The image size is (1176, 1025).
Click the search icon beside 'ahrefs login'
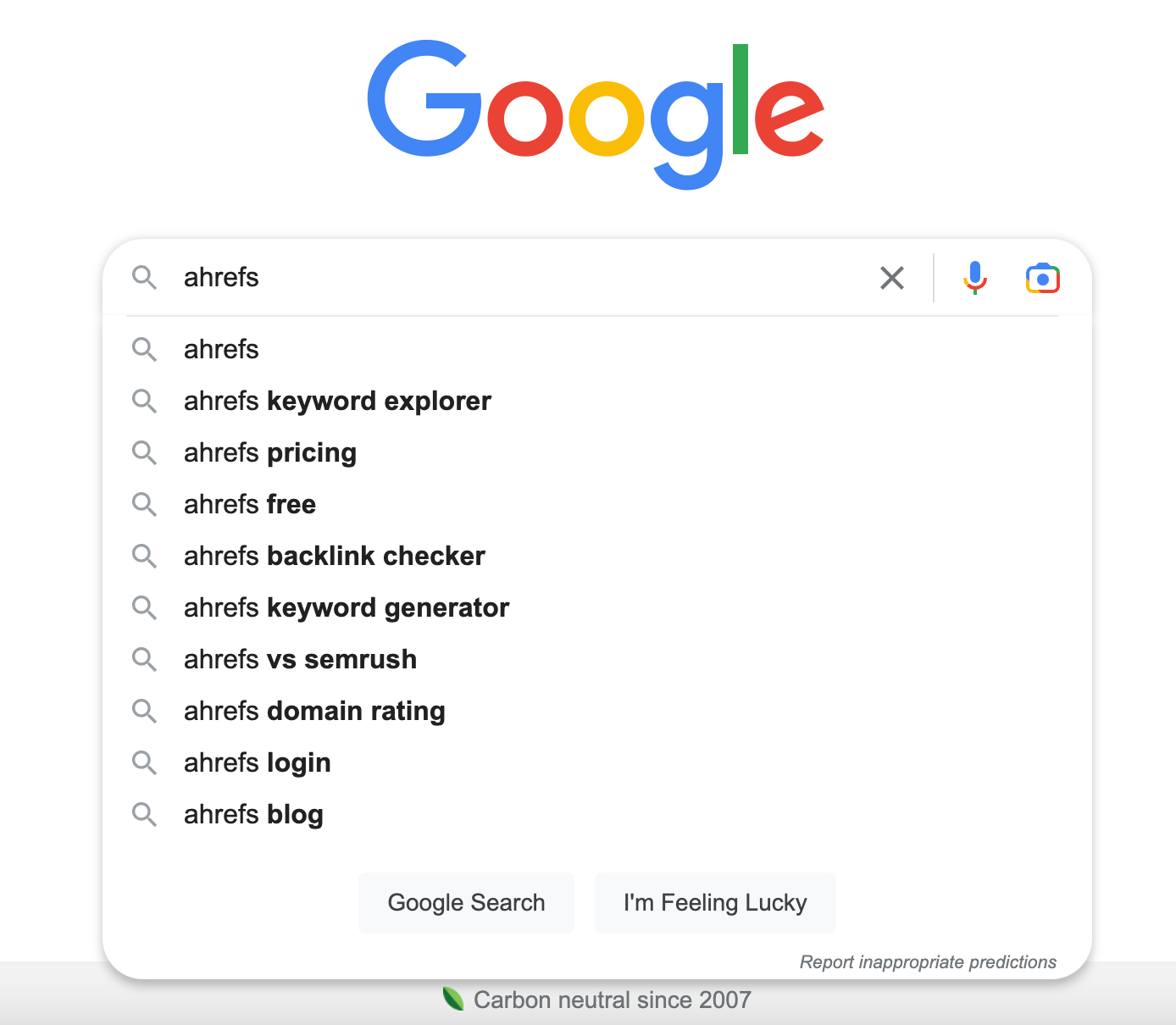(x=144, y=762)
